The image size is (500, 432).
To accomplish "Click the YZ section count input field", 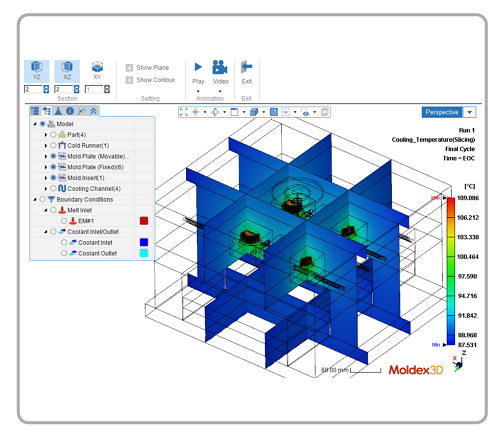I will pyautogui.click(x=34, y=89).
